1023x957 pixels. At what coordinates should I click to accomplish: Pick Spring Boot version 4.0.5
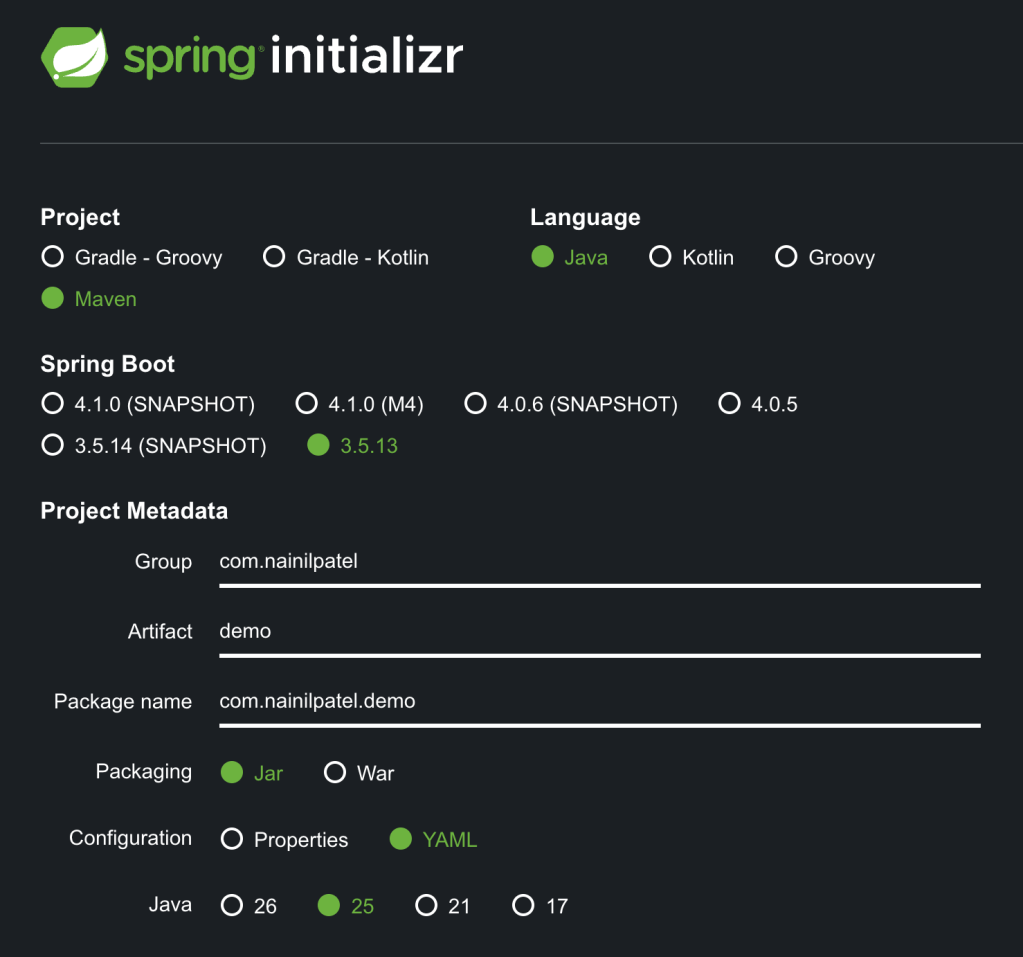click(x=730, y=404)
